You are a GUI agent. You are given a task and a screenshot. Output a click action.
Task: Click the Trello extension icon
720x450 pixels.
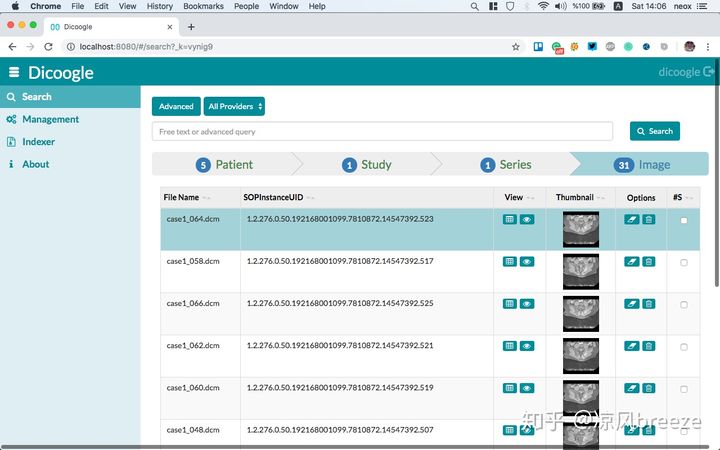tap(538, 46)
